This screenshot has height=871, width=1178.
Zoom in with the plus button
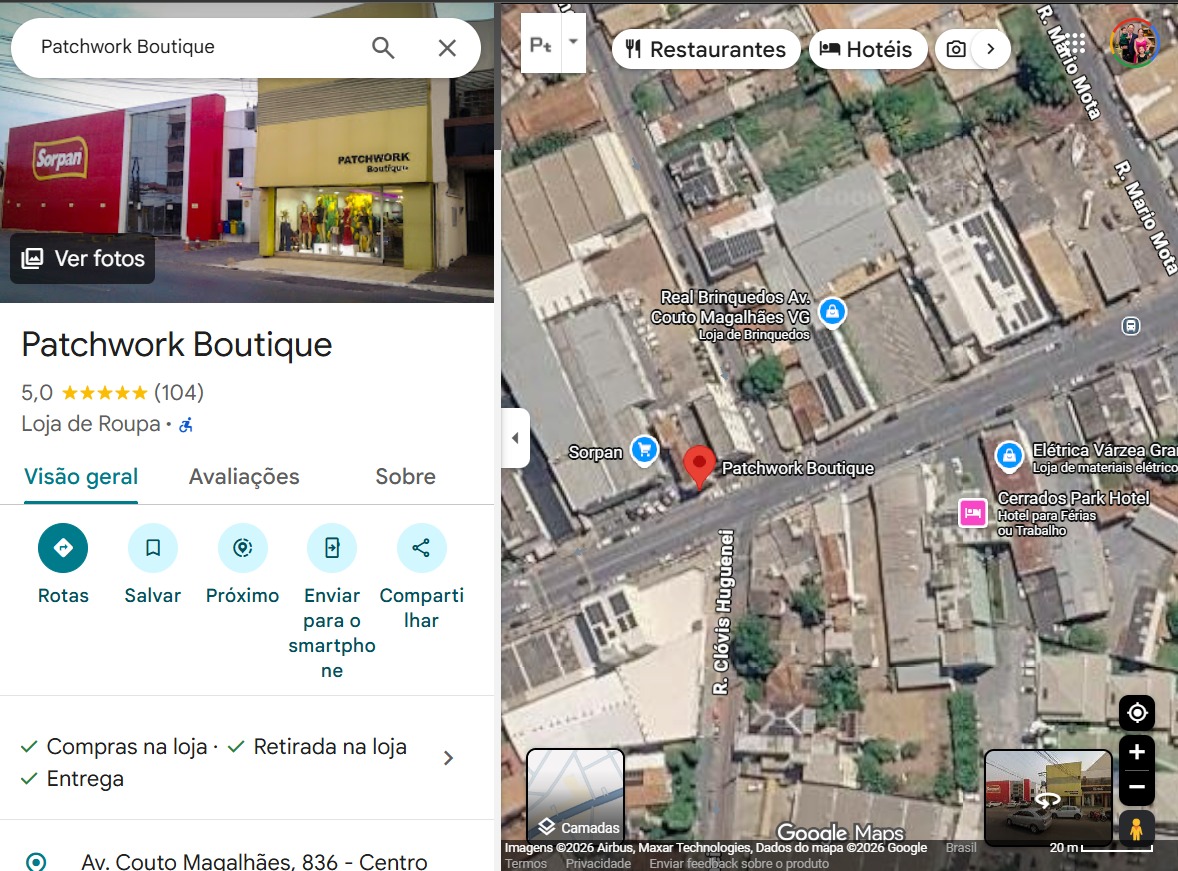(1137, 752)
